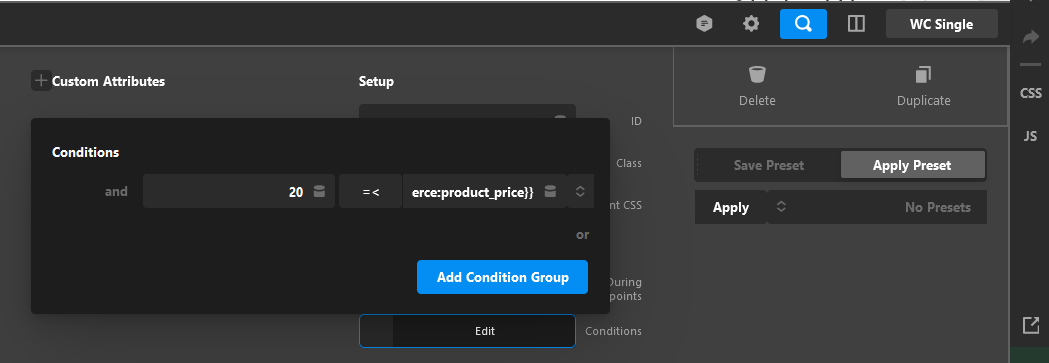Duplicate the element using the copy icon
The image size is (1049, 363).
tap(923, 74)
